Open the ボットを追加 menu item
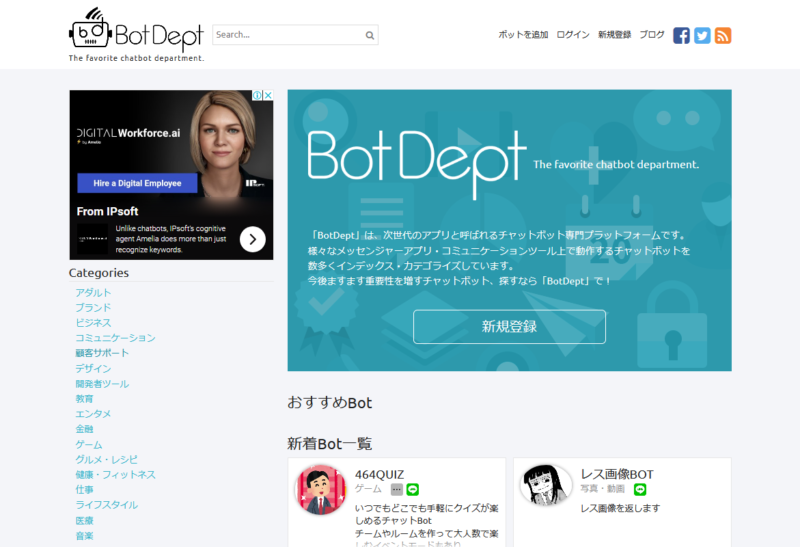Screen dimensions: 800x547 click(x=523, y=35)
